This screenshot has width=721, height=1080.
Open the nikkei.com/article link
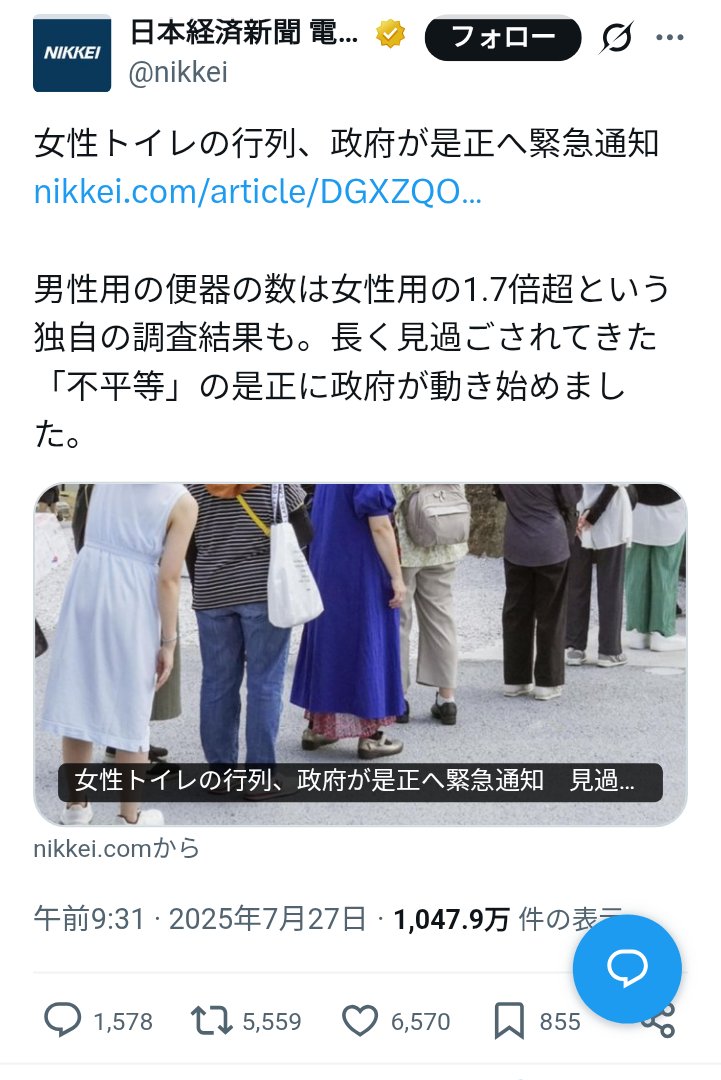click(x=258, y=191)
